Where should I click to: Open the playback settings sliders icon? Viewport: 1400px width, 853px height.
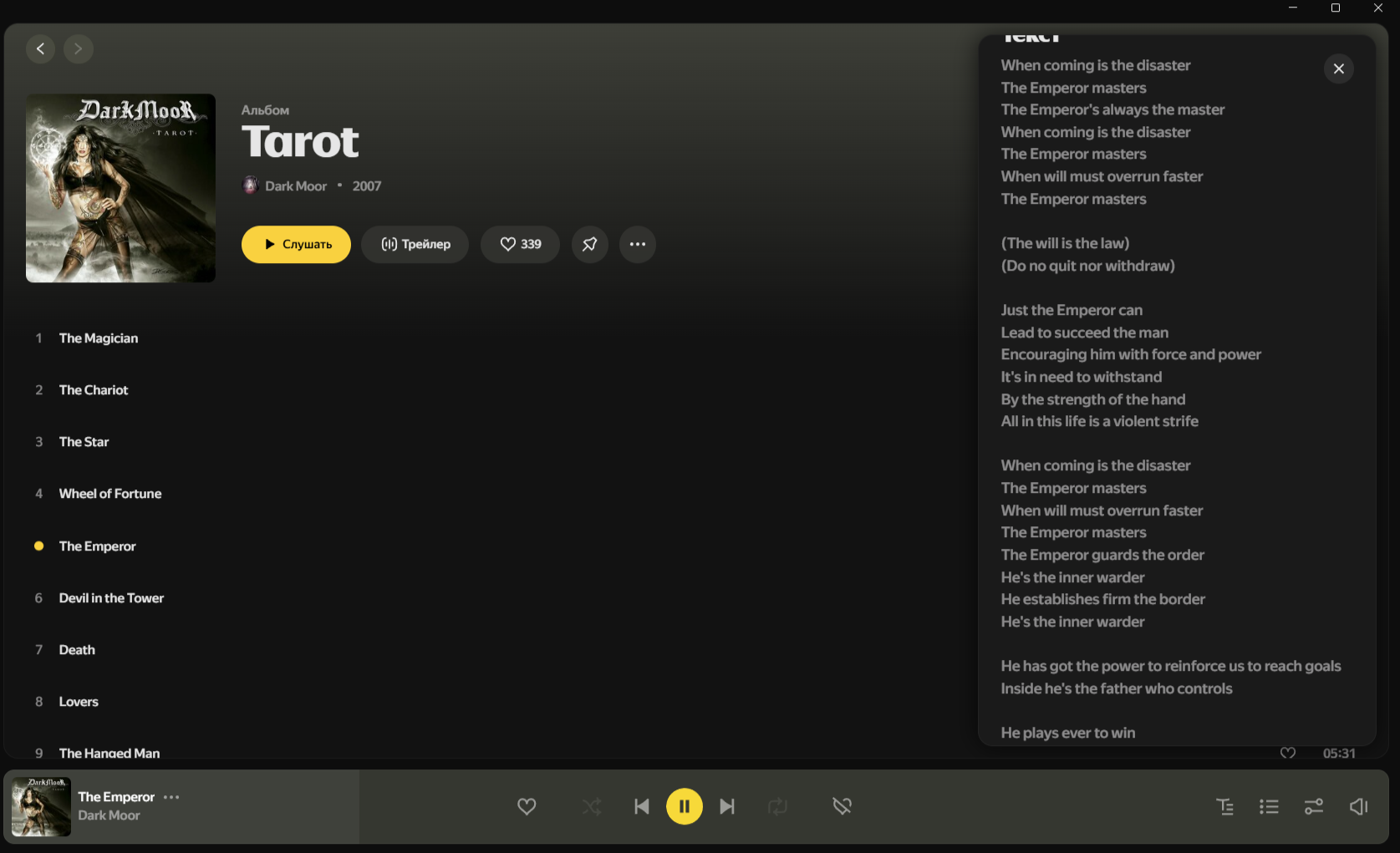(1314, 806)
